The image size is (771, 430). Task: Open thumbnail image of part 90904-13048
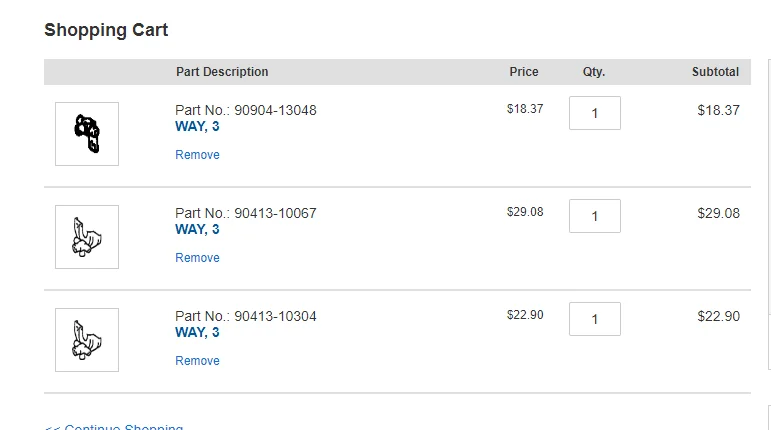87,134
